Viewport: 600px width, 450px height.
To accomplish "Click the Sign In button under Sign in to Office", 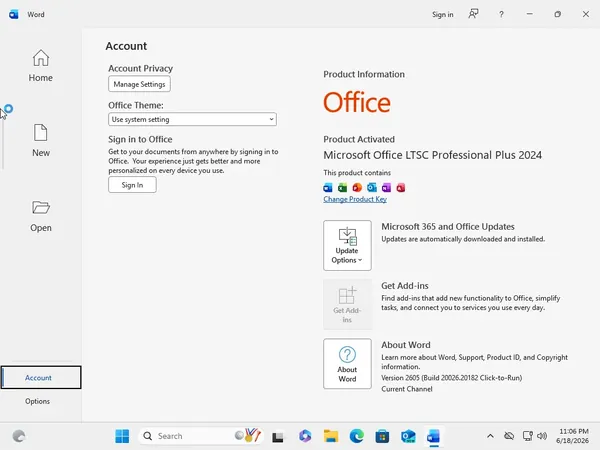I will click(x=132, y=185).
